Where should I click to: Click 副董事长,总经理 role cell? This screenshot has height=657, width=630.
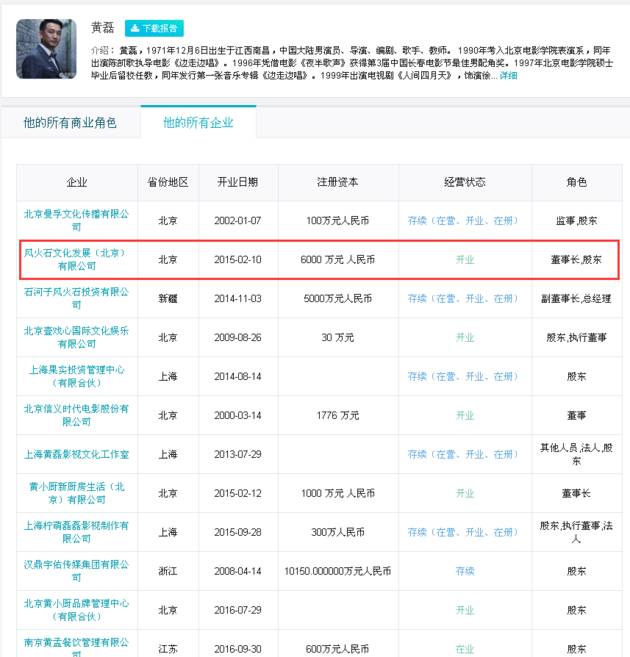point(576,298)
